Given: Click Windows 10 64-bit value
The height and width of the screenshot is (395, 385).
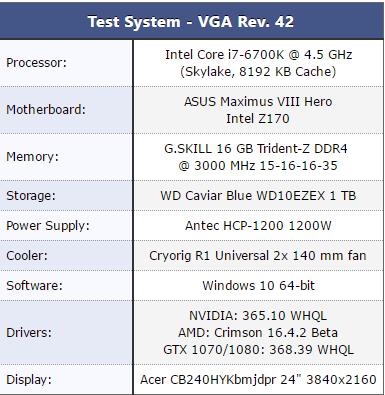Looking at the screenshot, I should pyautogui.click(x=258, y=286).
